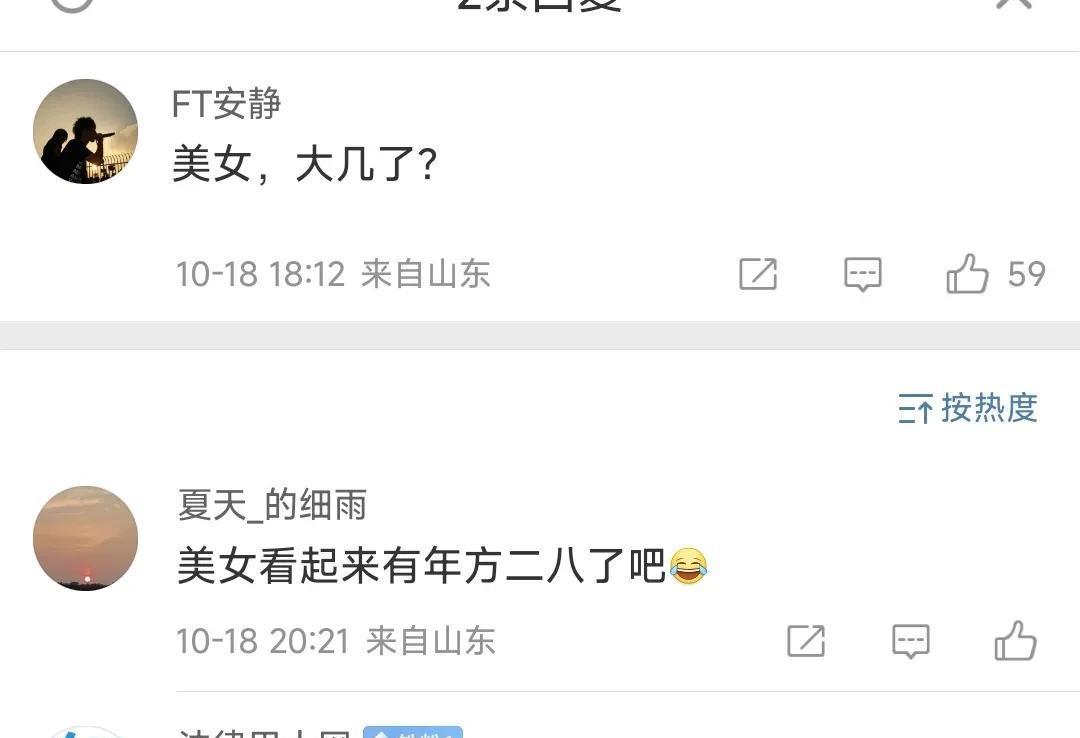
Task: Open FT安静's profile avatar
Action: tap(85, 132)
